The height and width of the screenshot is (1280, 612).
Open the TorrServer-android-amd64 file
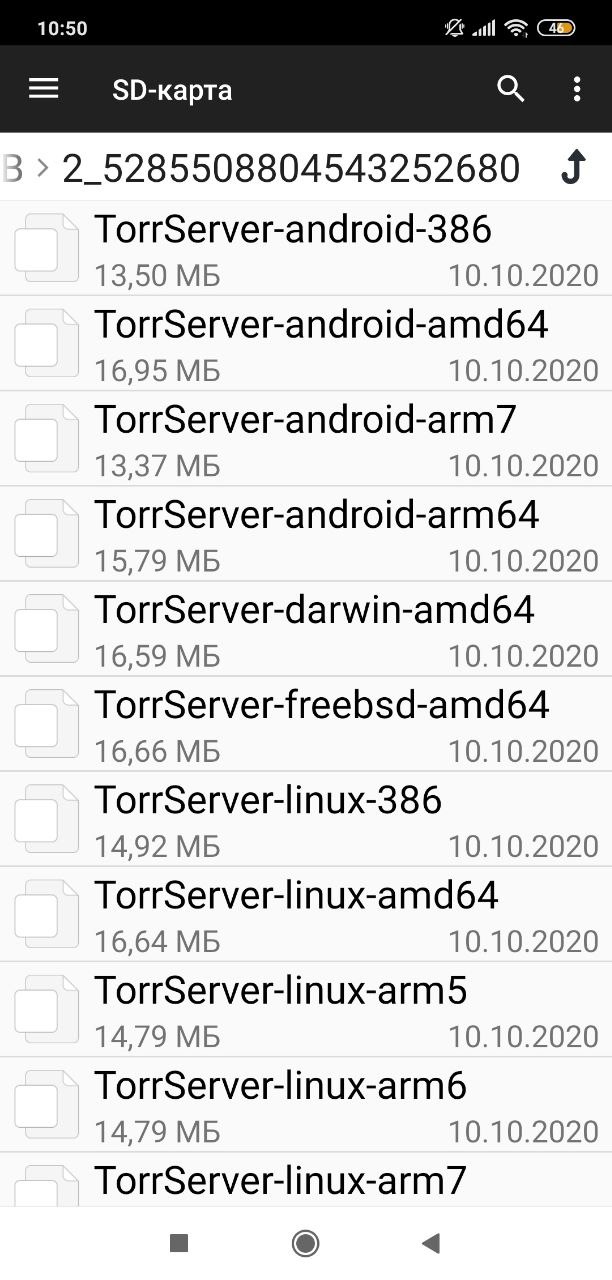tap(306, 343)
